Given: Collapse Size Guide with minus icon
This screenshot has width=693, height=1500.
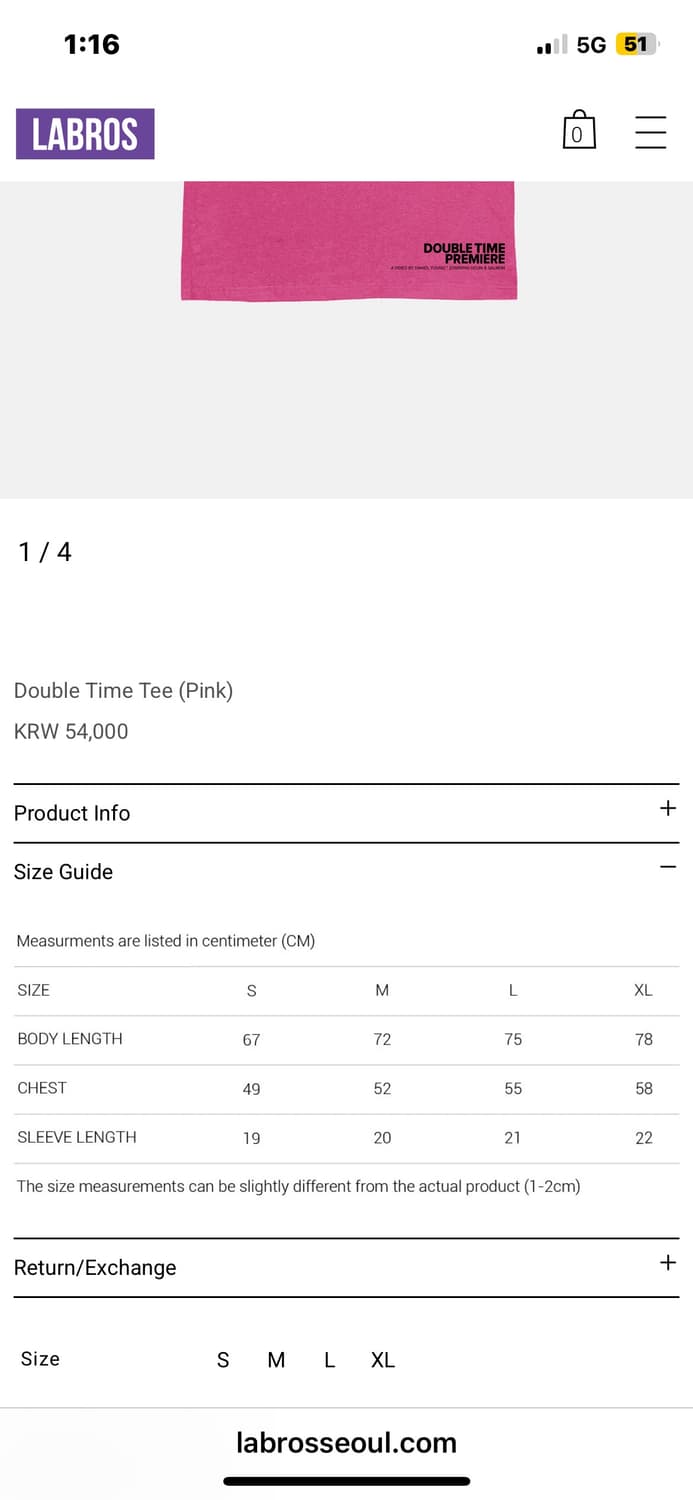Looking at the screenshot, I should click(x=668, y=867).
